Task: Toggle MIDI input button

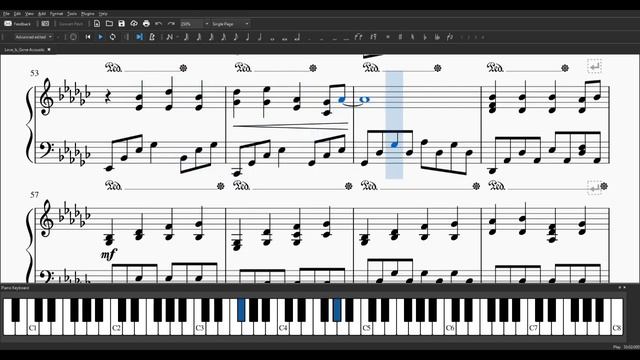Action: (x=73, y=37)
